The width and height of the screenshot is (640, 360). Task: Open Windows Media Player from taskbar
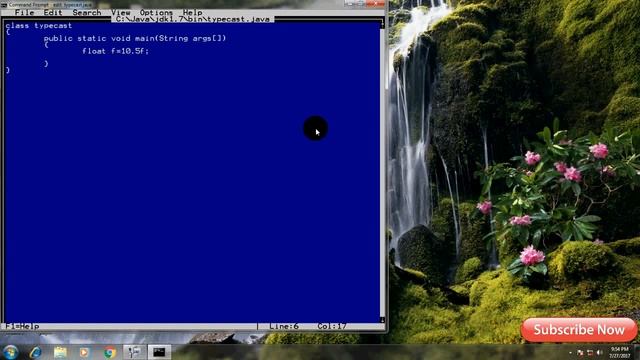(84, 352)
